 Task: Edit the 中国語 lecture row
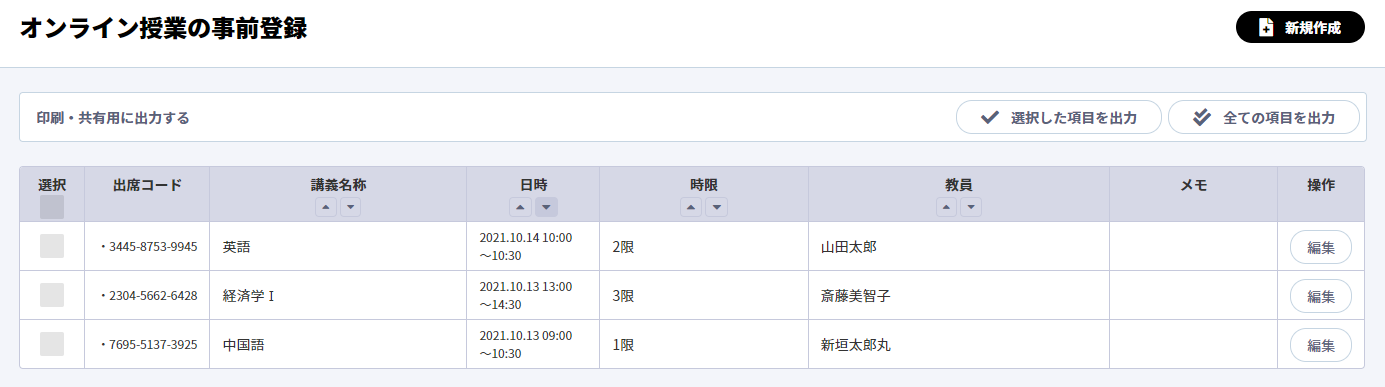1321,345
